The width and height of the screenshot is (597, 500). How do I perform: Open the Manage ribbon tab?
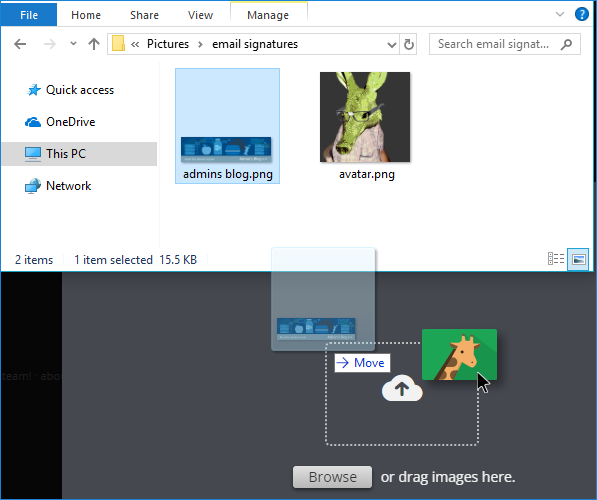coord(268,15)
